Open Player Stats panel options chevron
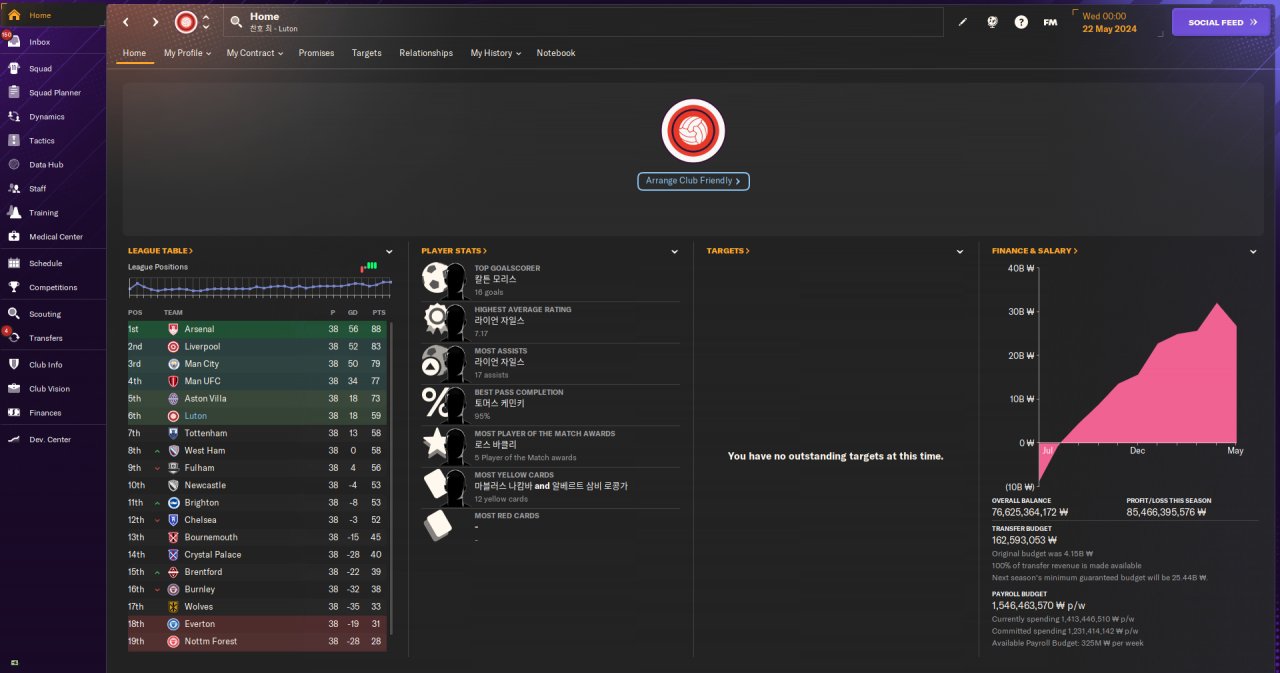1280x673 pixels. coord(675,252)
